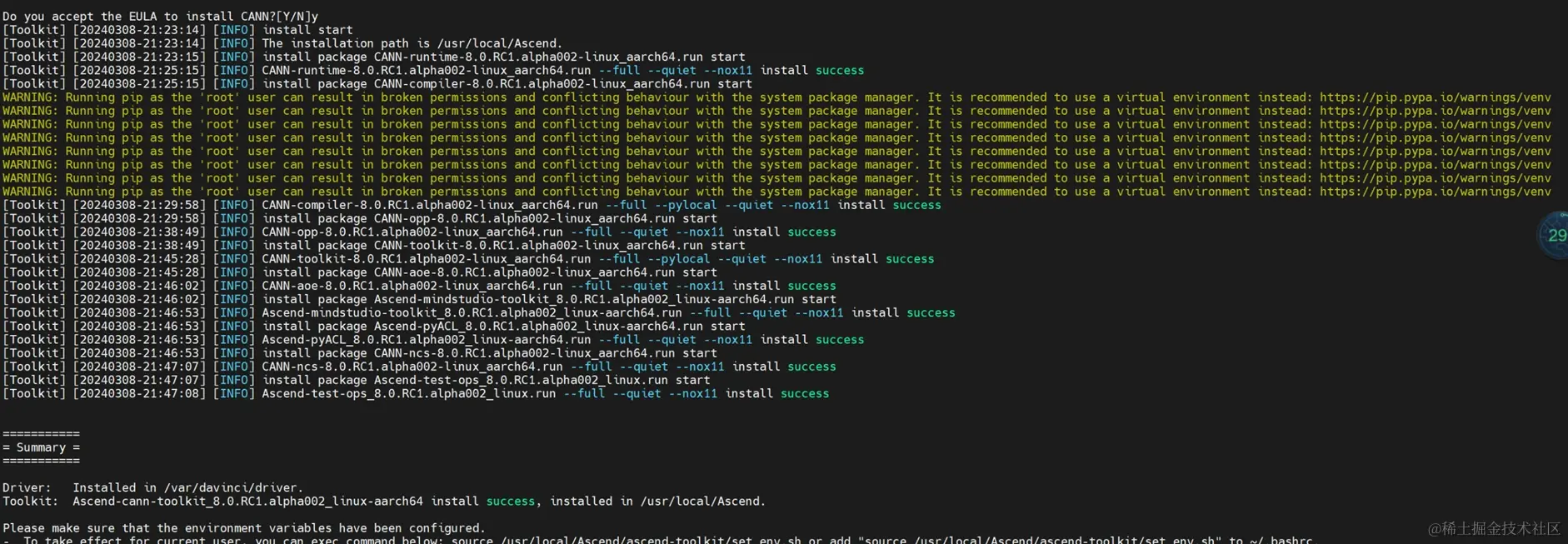Viewport: 1568px width, 544px height.
Task: Click '--pylocal' flag in the CANN-compiler success line
Action: pos(686,205)
